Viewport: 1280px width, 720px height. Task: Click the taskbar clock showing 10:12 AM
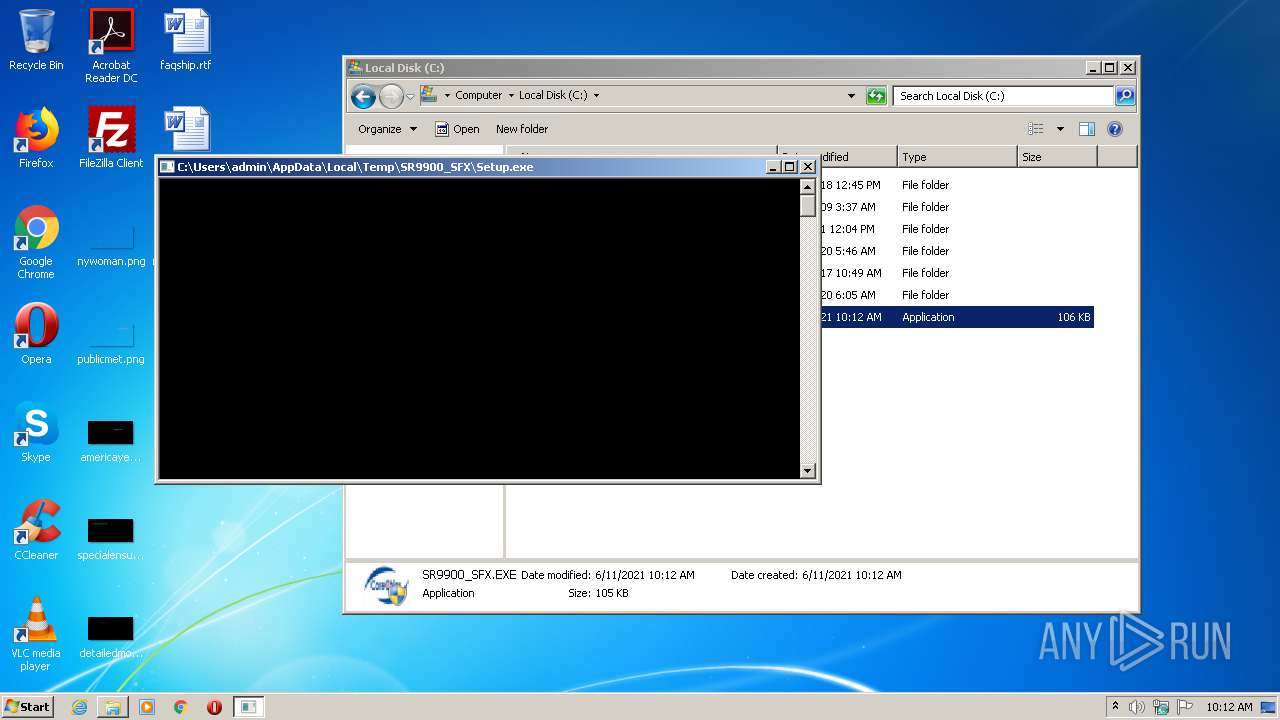click(1229, 707)
